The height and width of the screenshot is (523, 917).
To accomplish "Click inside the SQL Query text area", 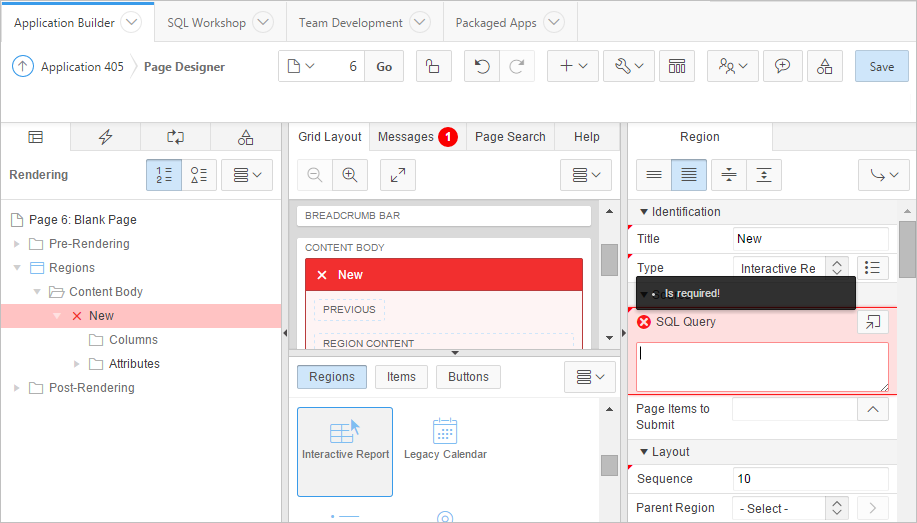I will click(762, 367).
